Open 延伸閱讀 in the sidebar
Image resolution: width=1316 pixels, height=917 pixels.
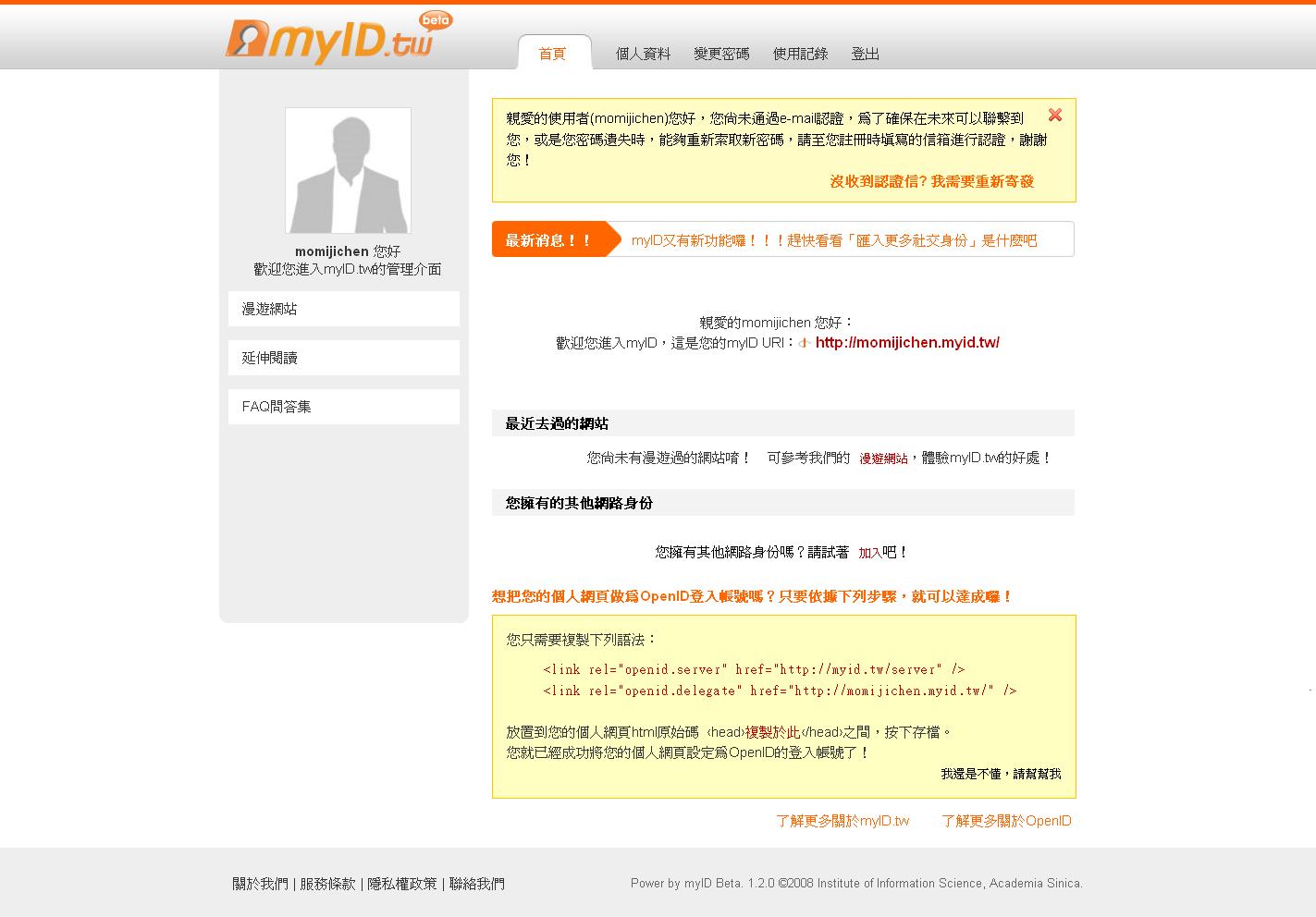click(344, 358)
